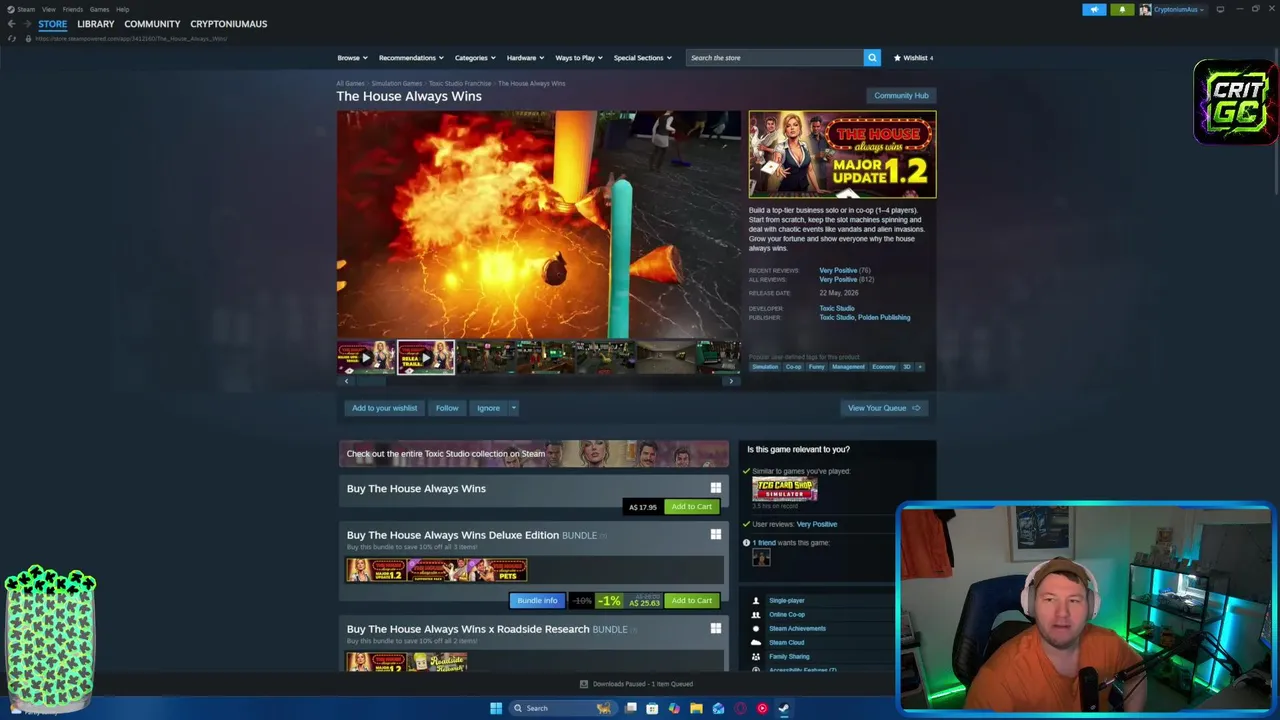Click the Simulation Games breadcrumb
Viewport: 1280px width, 720px height.
tap(397, 84)
